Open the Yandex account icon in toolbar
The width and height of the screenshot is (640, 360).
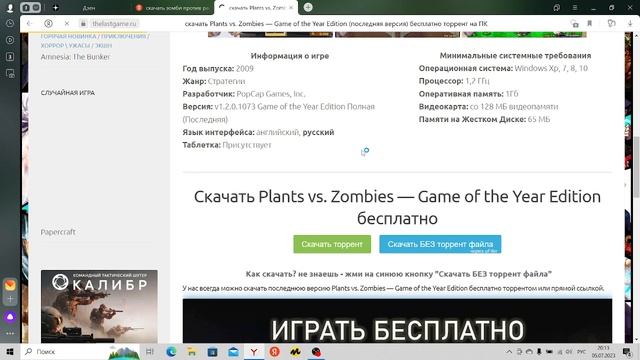pos(48,24)
